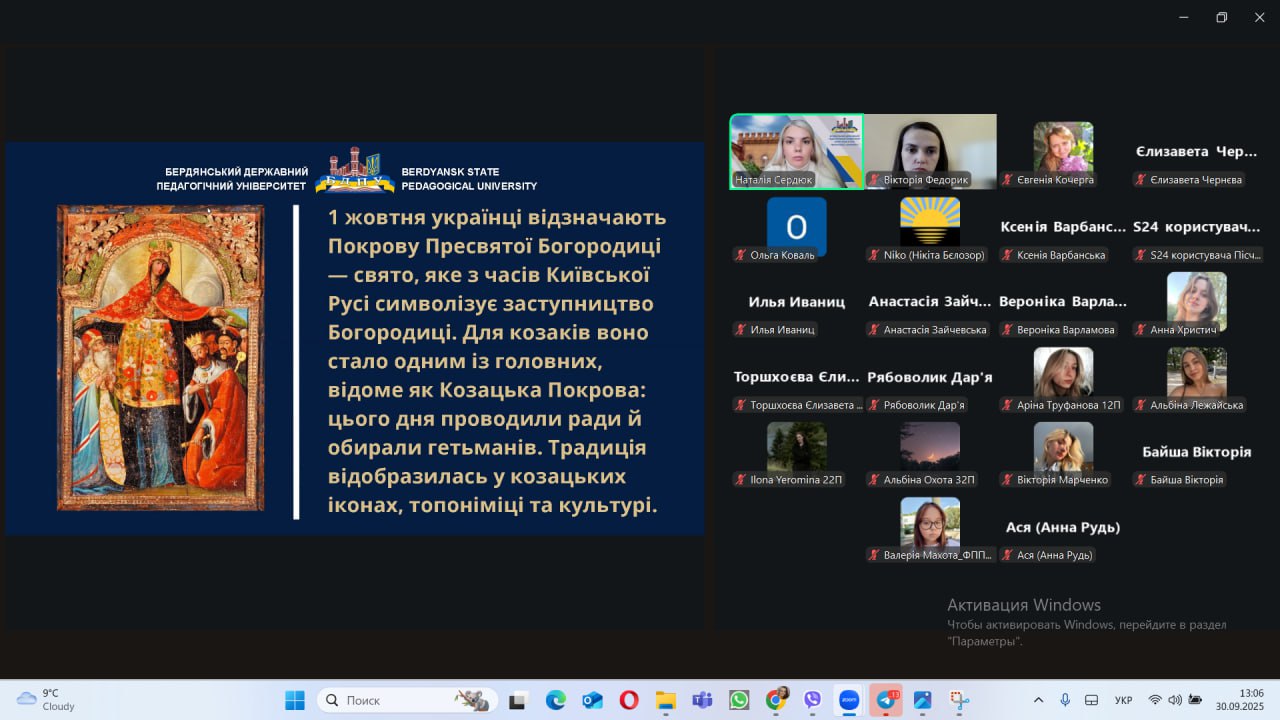1280x720 pixels.
Task: Switch the УКР keyboard language
Action: 1123,700
